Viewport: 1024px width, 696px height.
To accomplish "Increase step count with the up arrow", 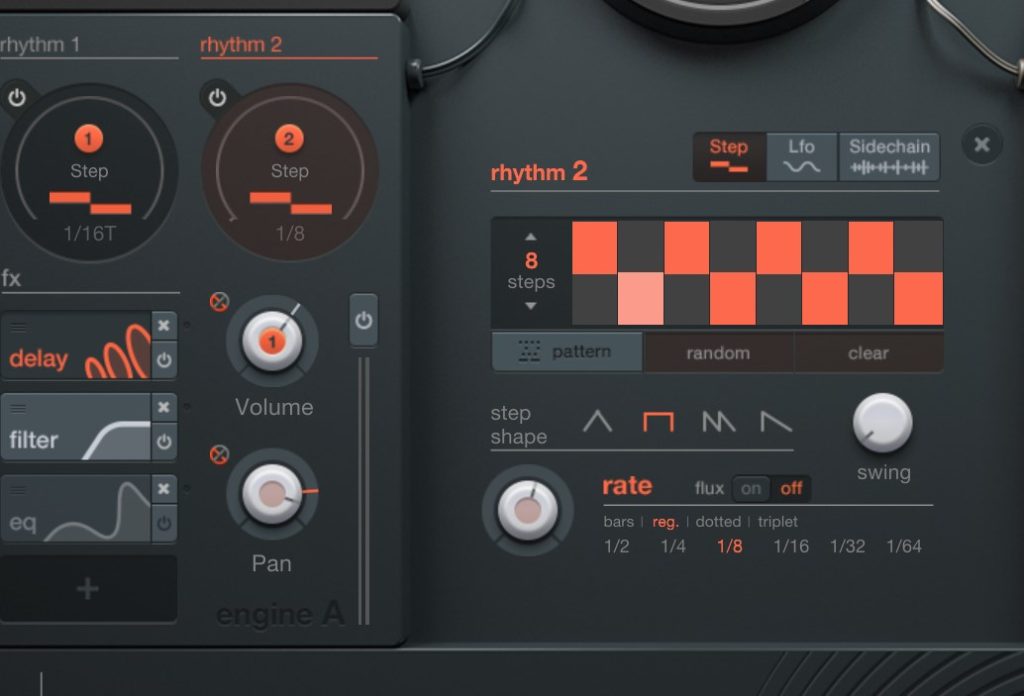I will 531,237.
